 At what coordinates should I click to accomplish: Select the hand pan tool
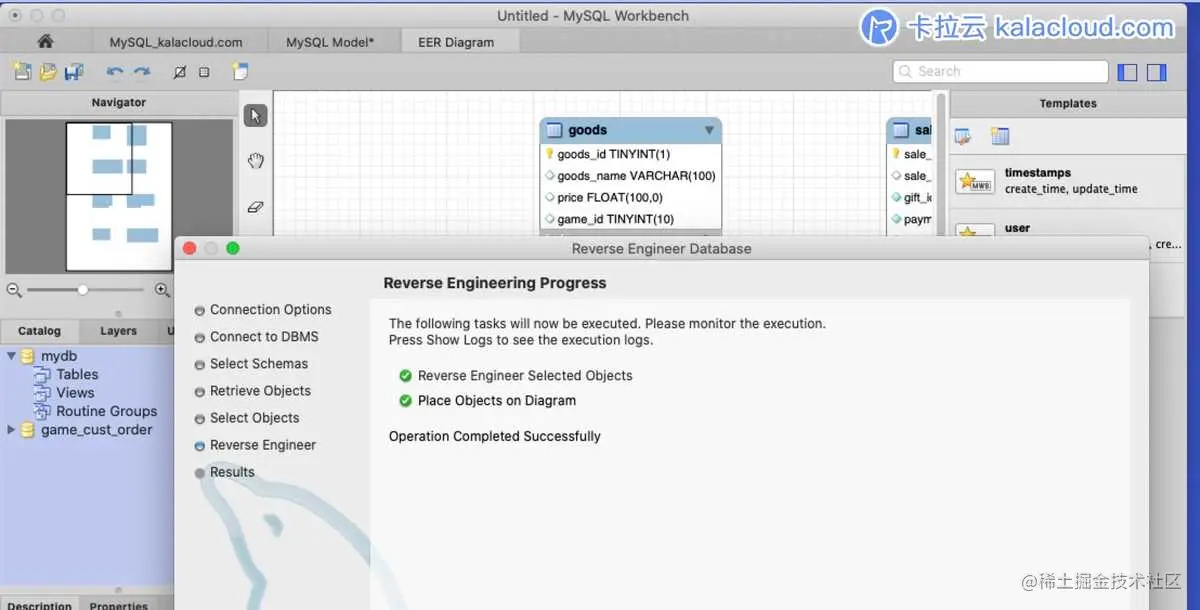(x=255, y=161)
